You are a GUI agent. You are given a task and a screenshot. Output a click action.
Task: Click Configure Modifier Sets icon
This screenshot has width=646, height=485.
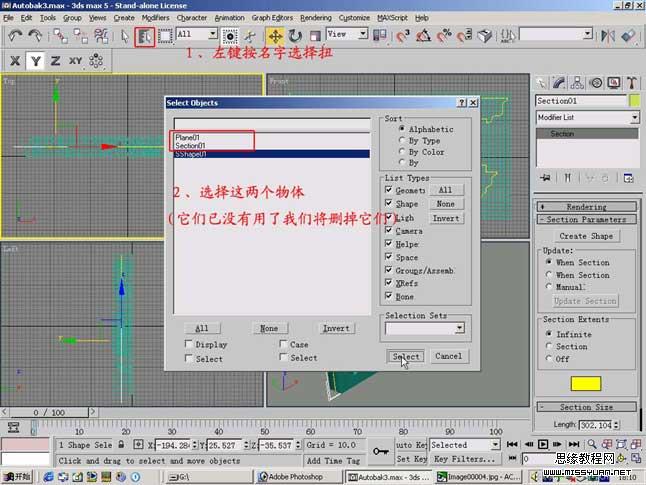[628, 178]
